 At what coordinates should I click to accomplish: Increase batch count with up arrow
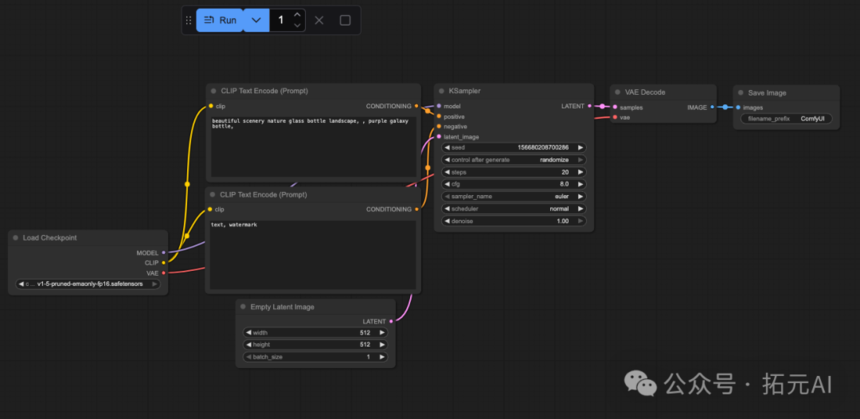[297, 15]
